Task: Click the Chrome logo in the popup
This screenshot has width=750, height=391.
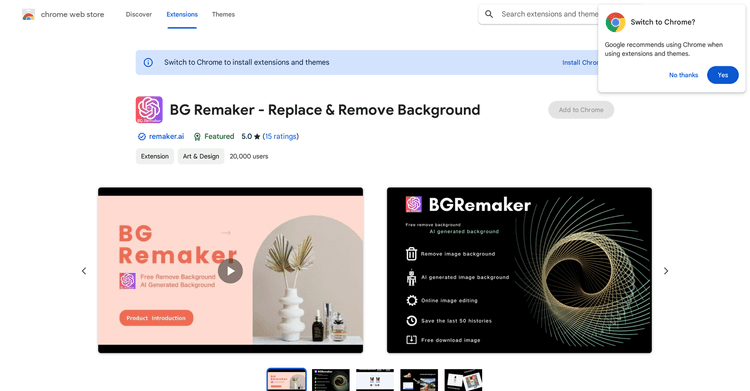Action: coord(616,22)
